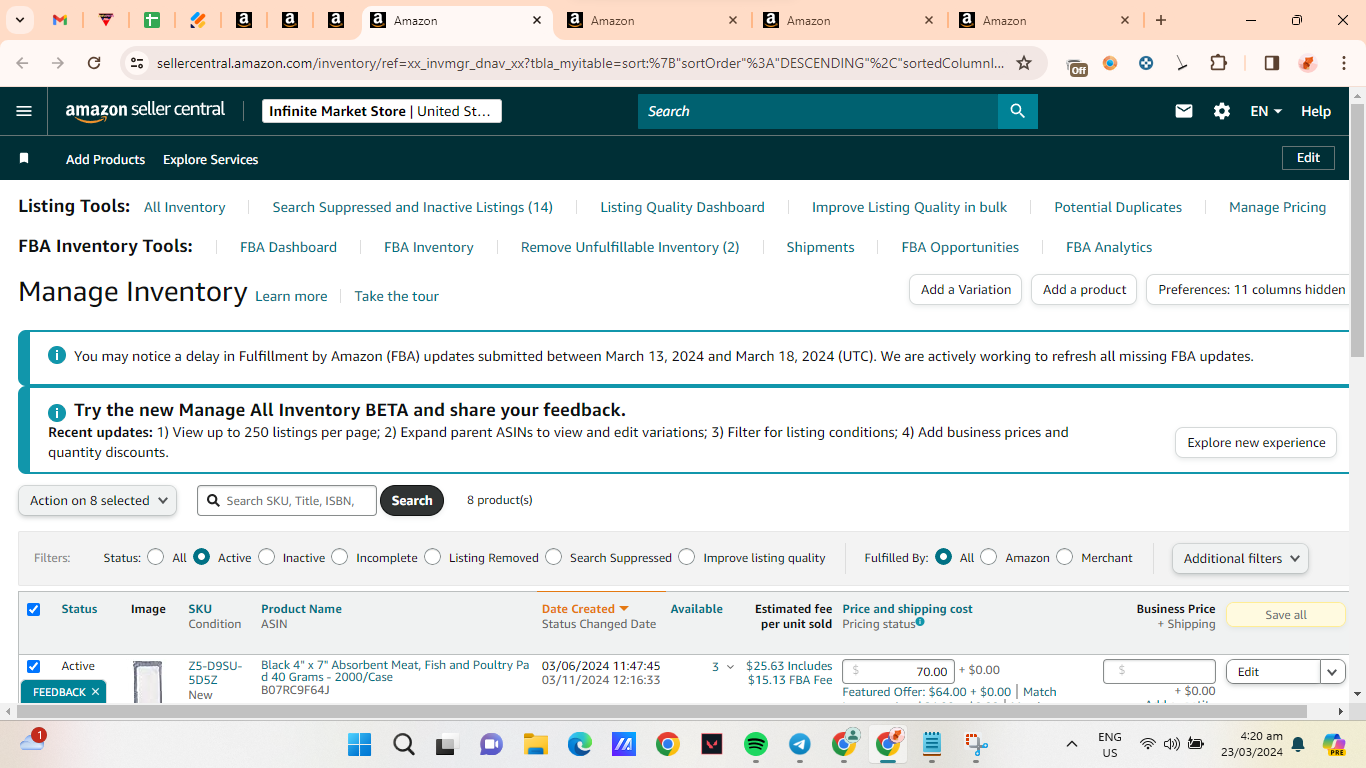Go back using the browser back arrow
Image resolution: width=1366 pixels, height=768 pixels.
coord(22,63)
